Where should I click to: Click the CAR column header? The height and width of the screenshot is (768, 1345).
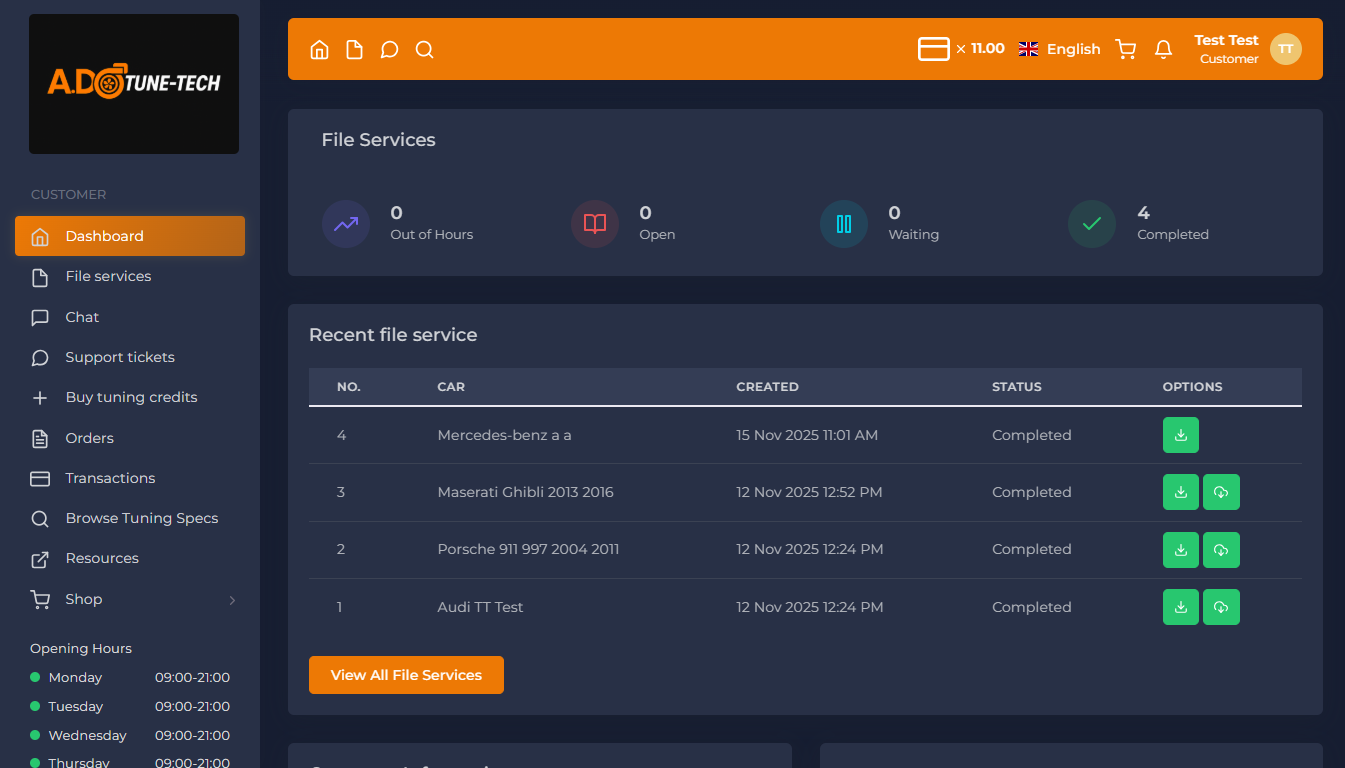click(451, 387)
